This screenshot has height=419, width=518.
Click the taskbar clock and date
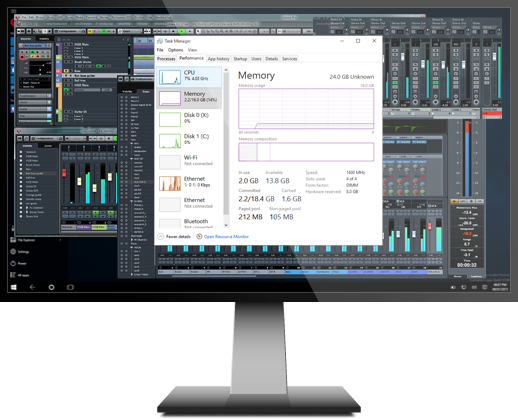(500, 287)
